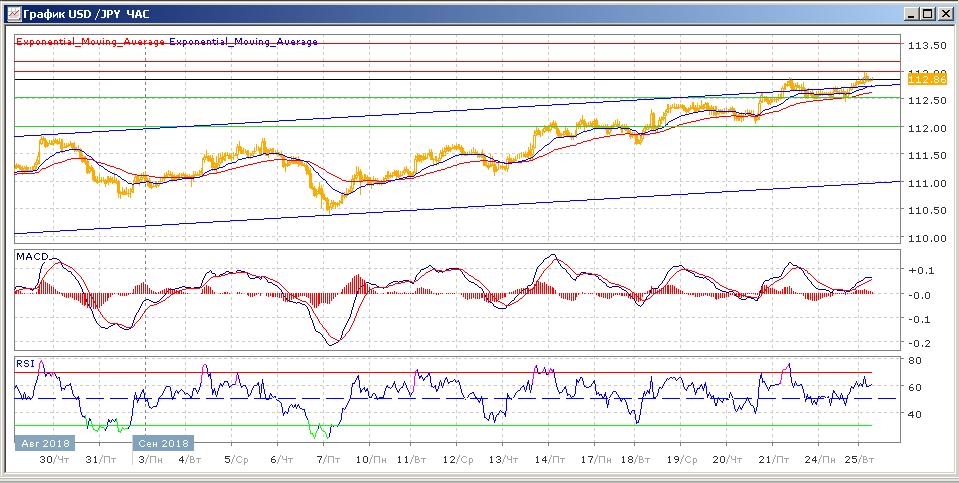This screenshot has width=959, height=483.
Task: Click the chart icon in the title bar
Action: (x=13, y=13)
